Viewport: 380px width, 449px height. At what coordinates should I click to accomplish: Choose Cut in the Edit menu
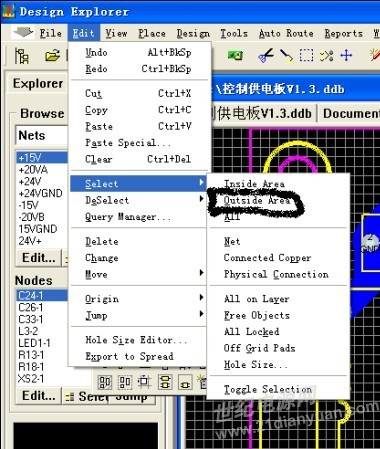[139, 93]
